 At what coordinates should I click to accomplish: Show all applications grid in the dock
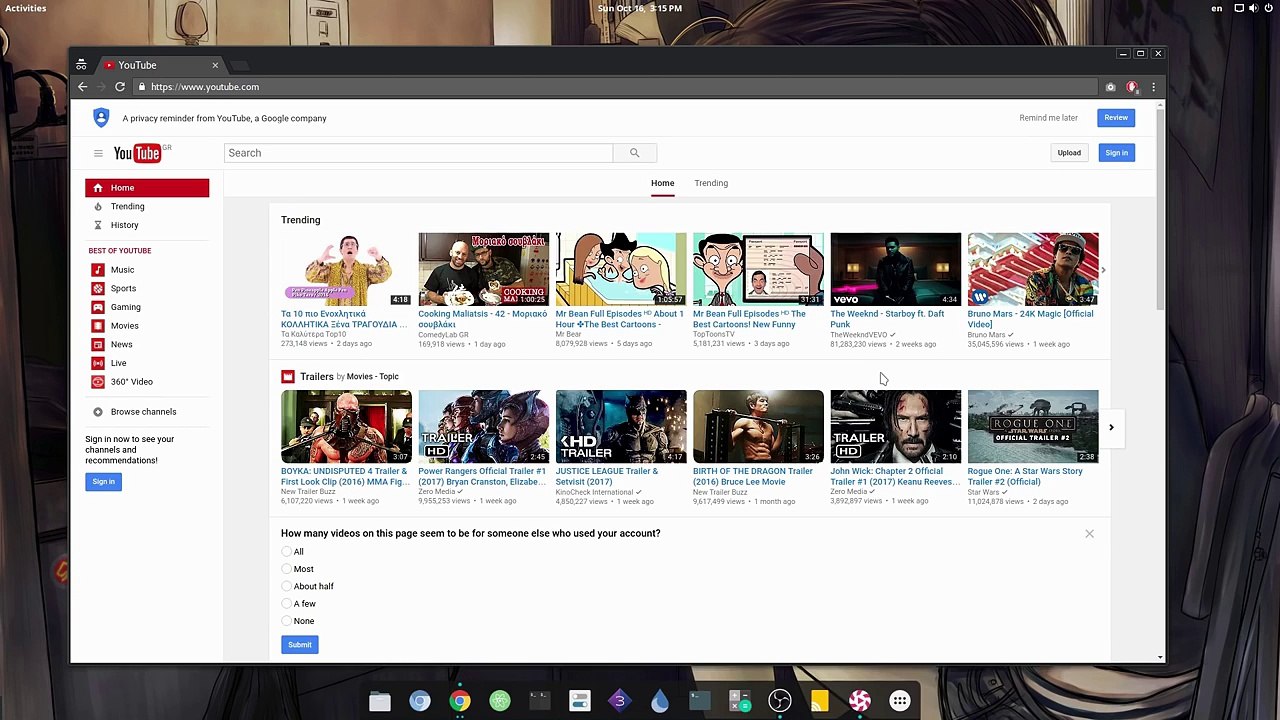[x=900, y=701]
